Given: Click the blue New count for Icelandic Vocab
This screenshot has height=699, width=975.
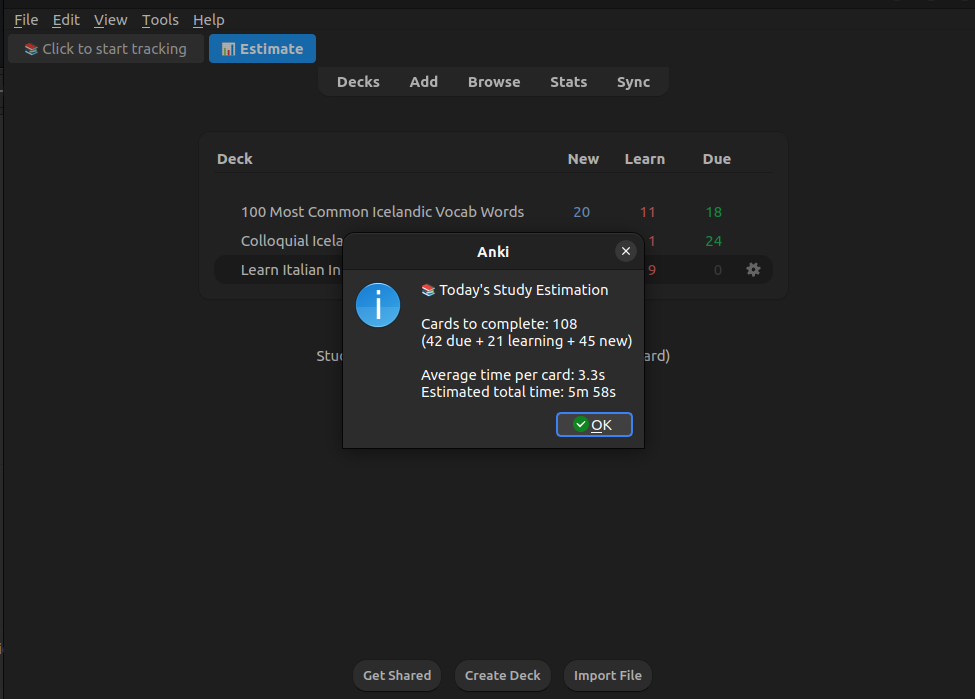Looking at the screenshot, I should pos(581,211).
